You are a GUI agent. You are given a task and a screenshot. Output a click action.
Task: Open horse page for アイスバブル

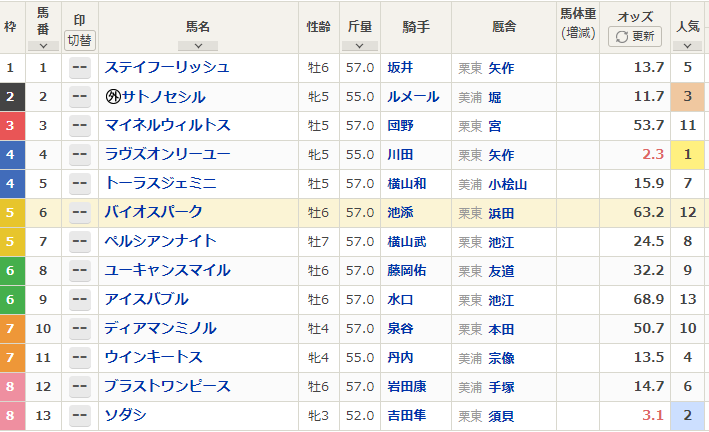click(x=146, y=299)
